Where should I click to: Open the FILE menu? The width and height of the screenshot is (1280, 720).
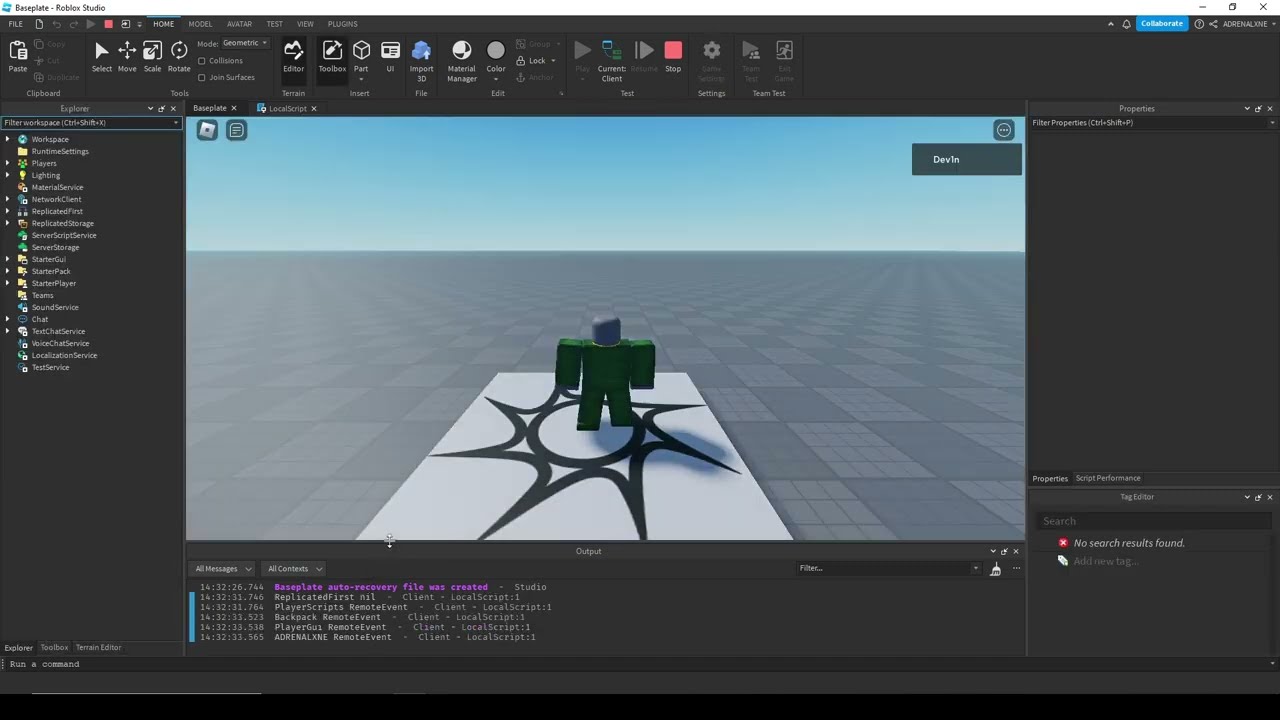(x=15, y=24)
